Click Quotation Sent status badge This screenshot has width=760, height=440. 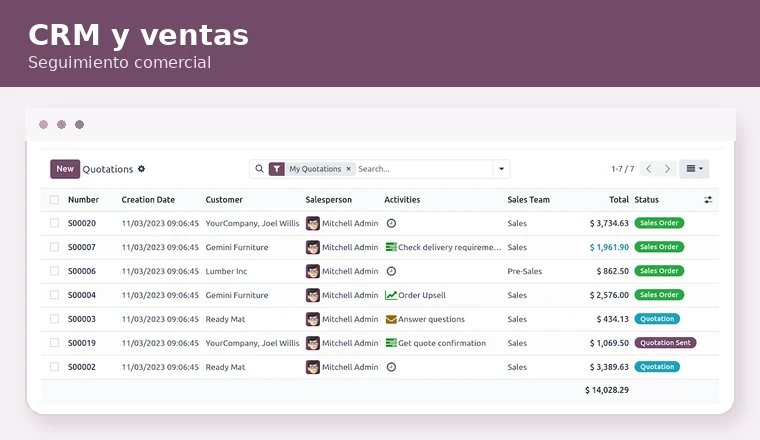click(665, 343)
